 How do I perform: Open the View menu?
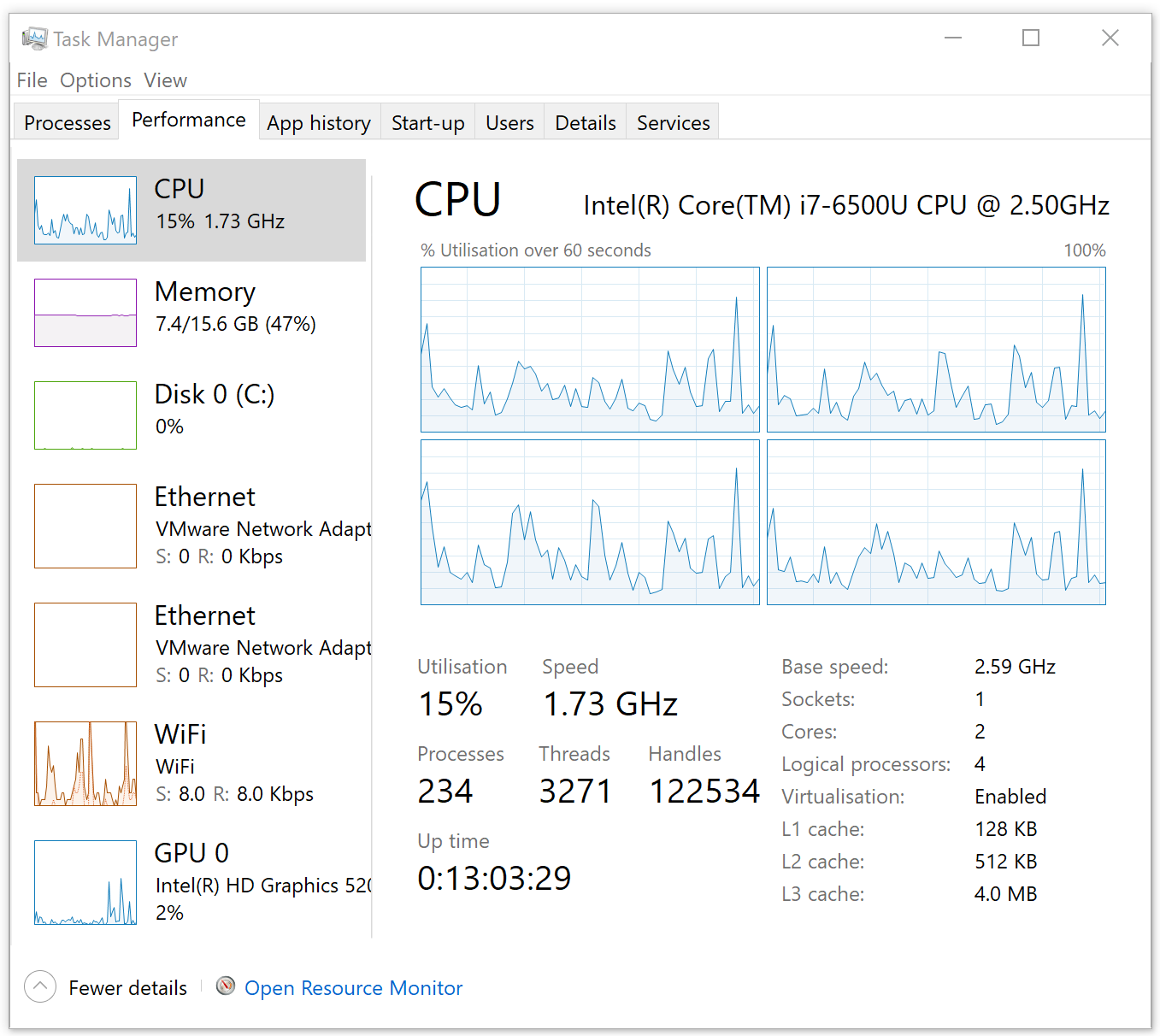tap(165, 80)
